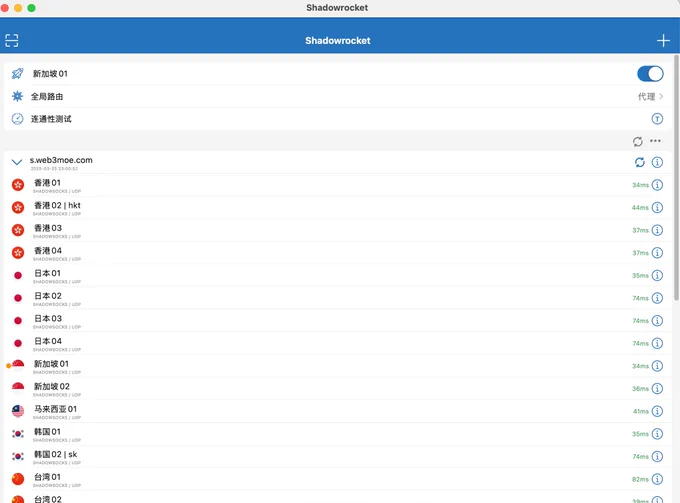Open info for 马来西亚 01 server
The image size is (680, 503).
pyautogui.click(x=657, y=411)
